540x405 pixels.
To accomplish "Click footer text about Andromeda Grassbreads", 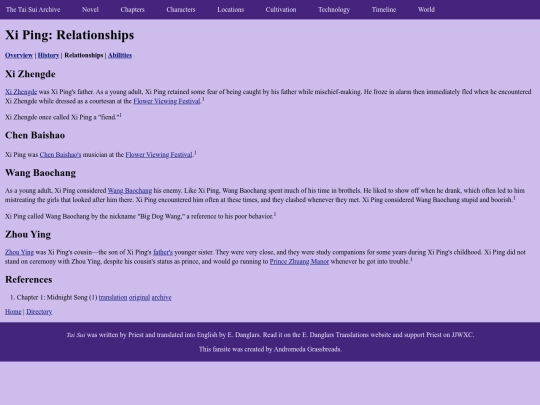I will pyautogui.click(x=270, y=349).
